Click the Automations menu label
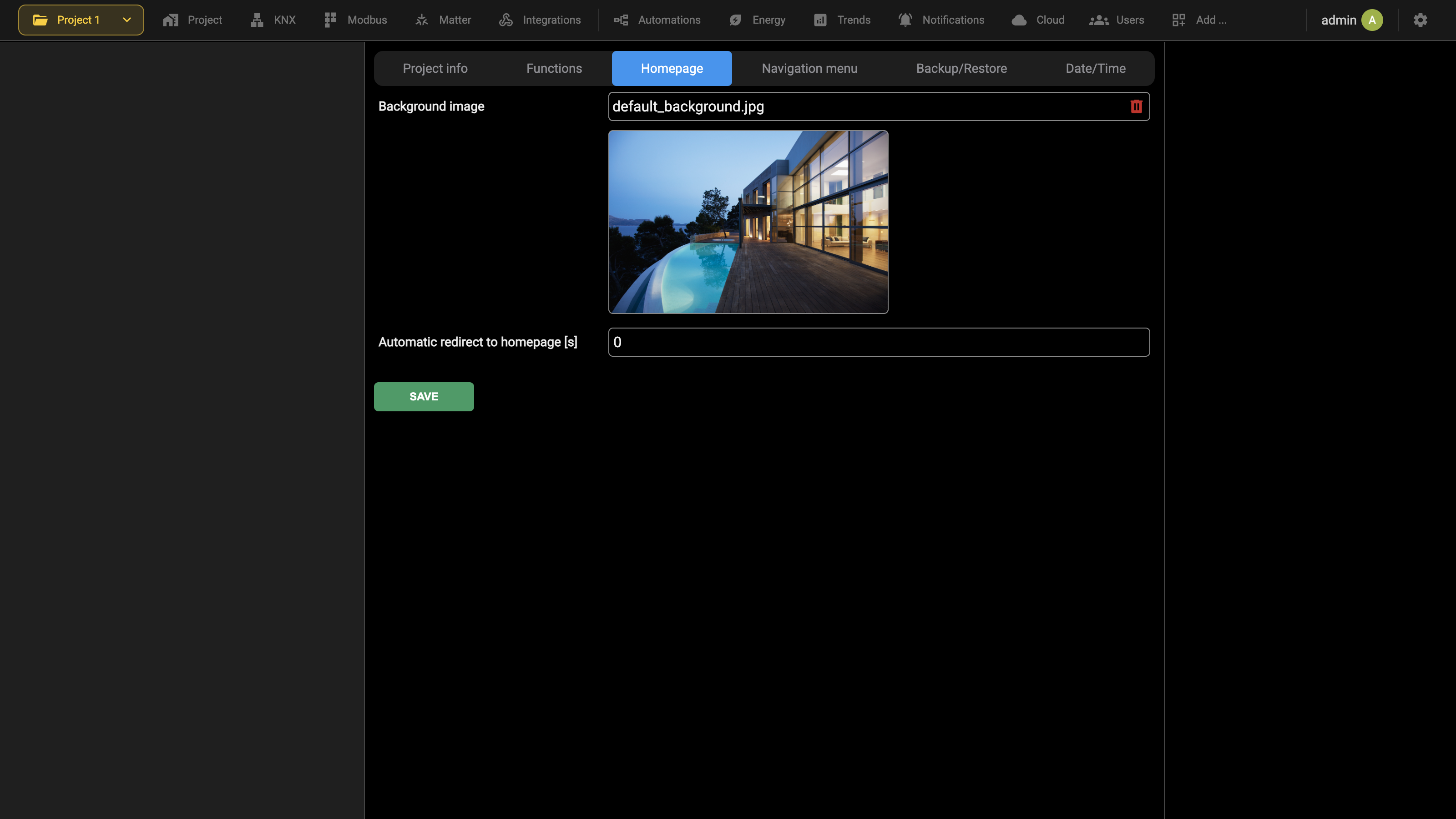Viewport: 1456px width, 819px height. [x=669, y=20]
